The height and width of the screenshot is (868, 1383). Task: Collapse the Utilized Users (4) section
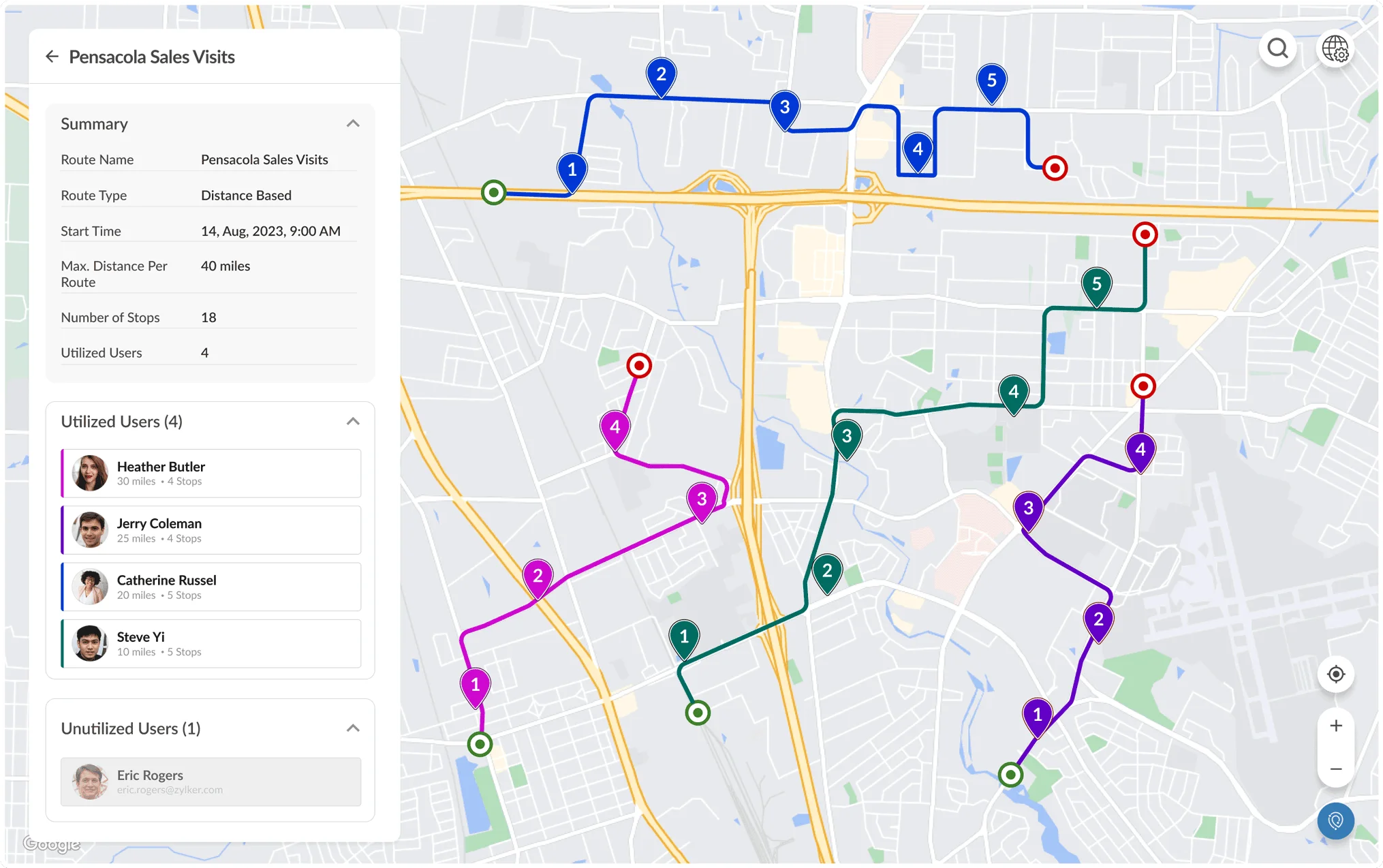(x=354, y=421)
